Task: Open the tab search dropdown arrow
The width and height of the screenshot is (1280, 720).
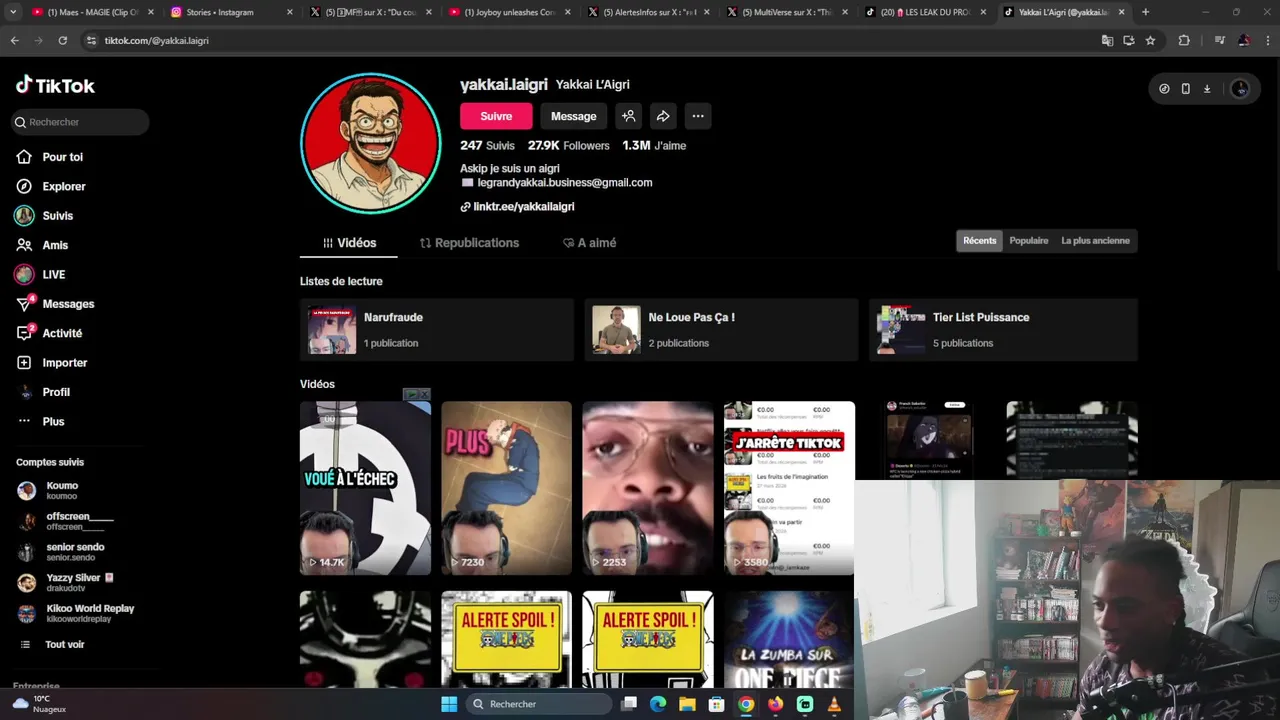Action: (13, 12)
